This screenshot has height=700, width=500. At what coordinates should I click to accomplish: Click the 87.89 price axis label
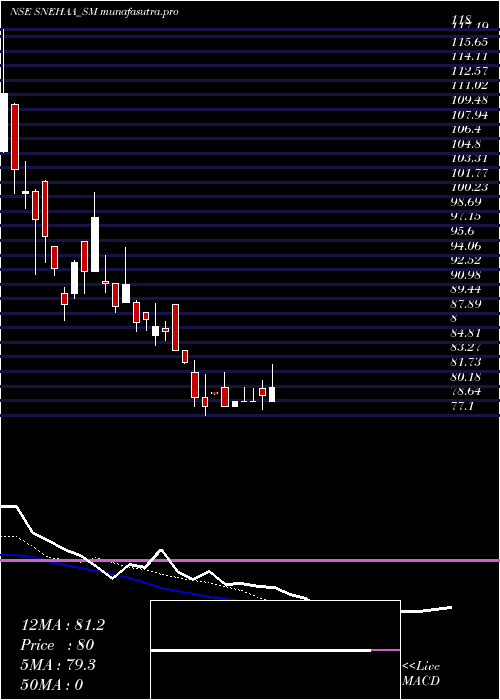pos(466,304)
